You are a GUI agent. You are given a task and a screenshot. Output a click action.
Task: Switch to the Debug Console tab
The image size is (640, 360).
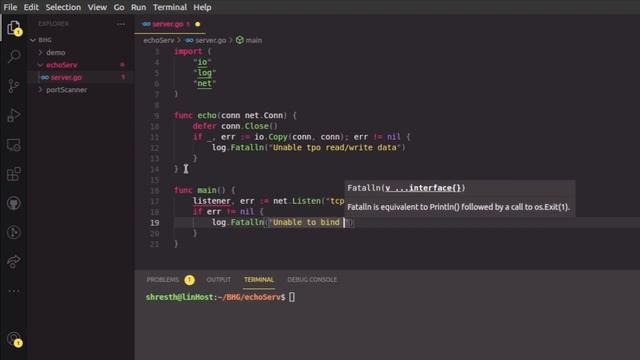[312, 280]
